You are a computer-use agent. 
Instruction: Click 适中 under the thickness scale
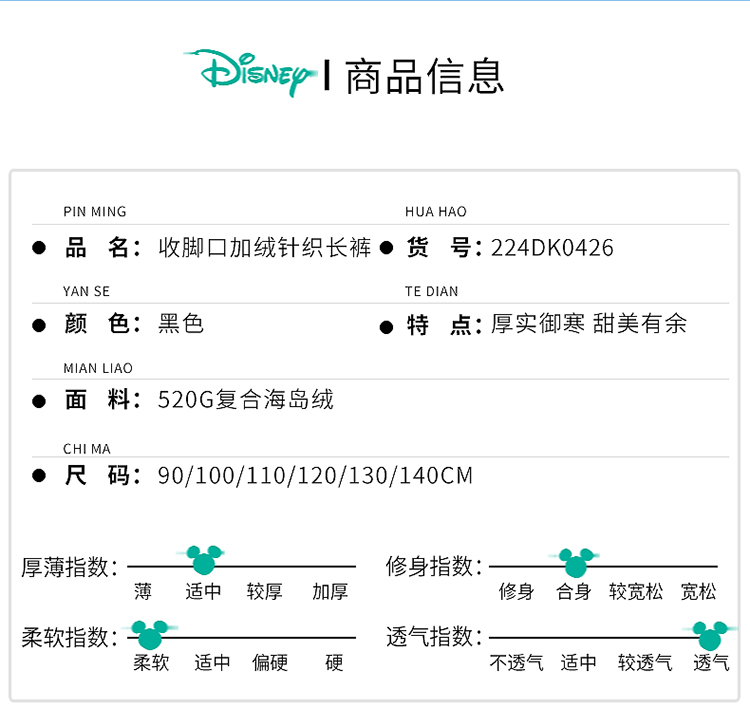[204, 592]
